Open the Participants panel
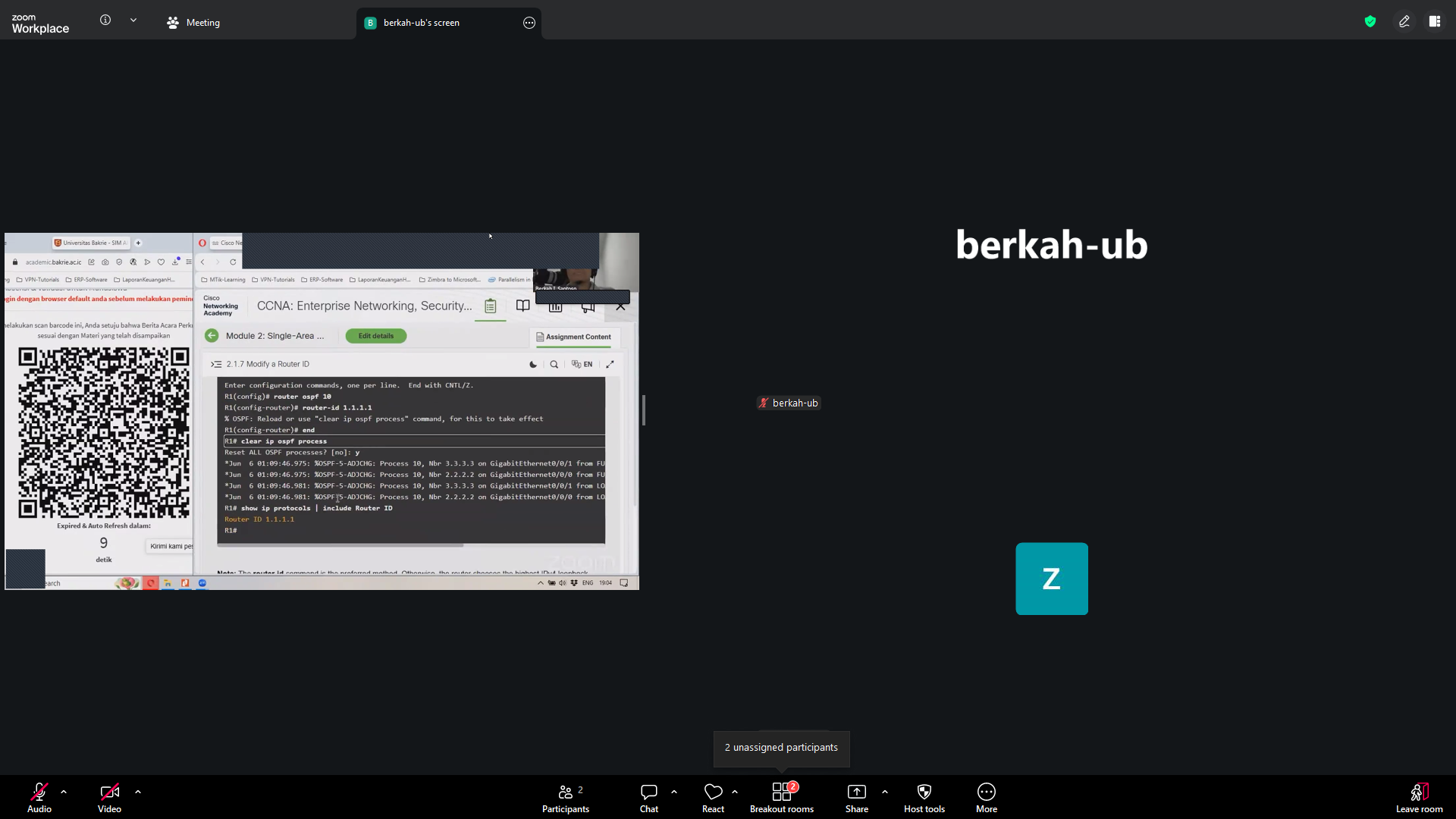Viewport: 1456px width, 819px height. coord(566,798)
